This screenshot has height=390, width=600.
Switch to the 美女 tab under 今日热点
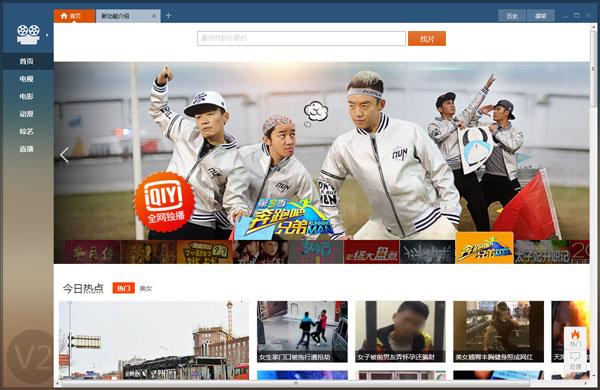(x=146, y=288)
